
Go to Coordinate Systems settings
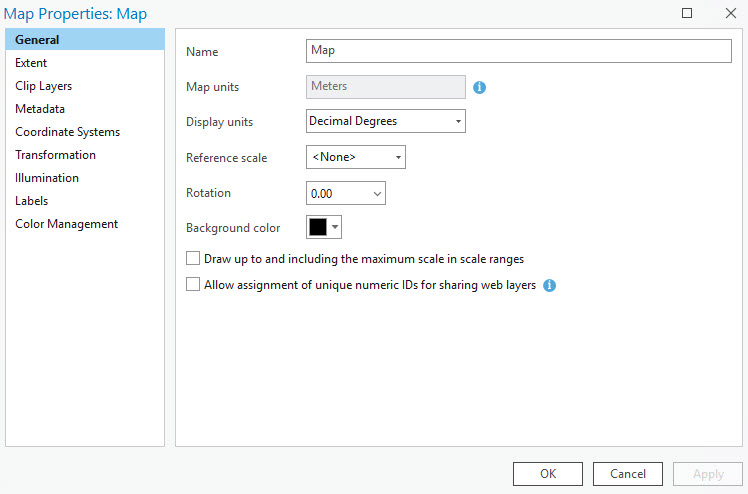pyautogui.click(x=67, y=132)
